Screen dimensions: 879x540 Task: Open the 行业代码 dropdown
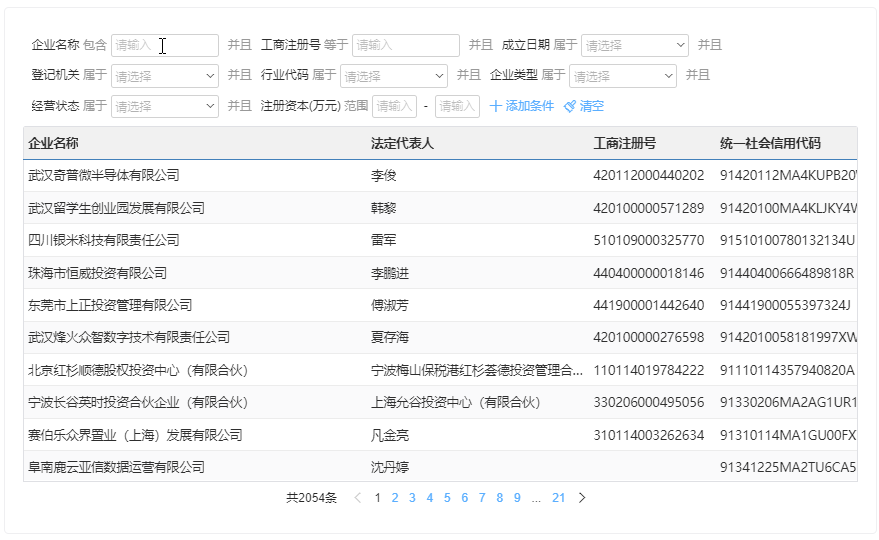click(394, 76)
